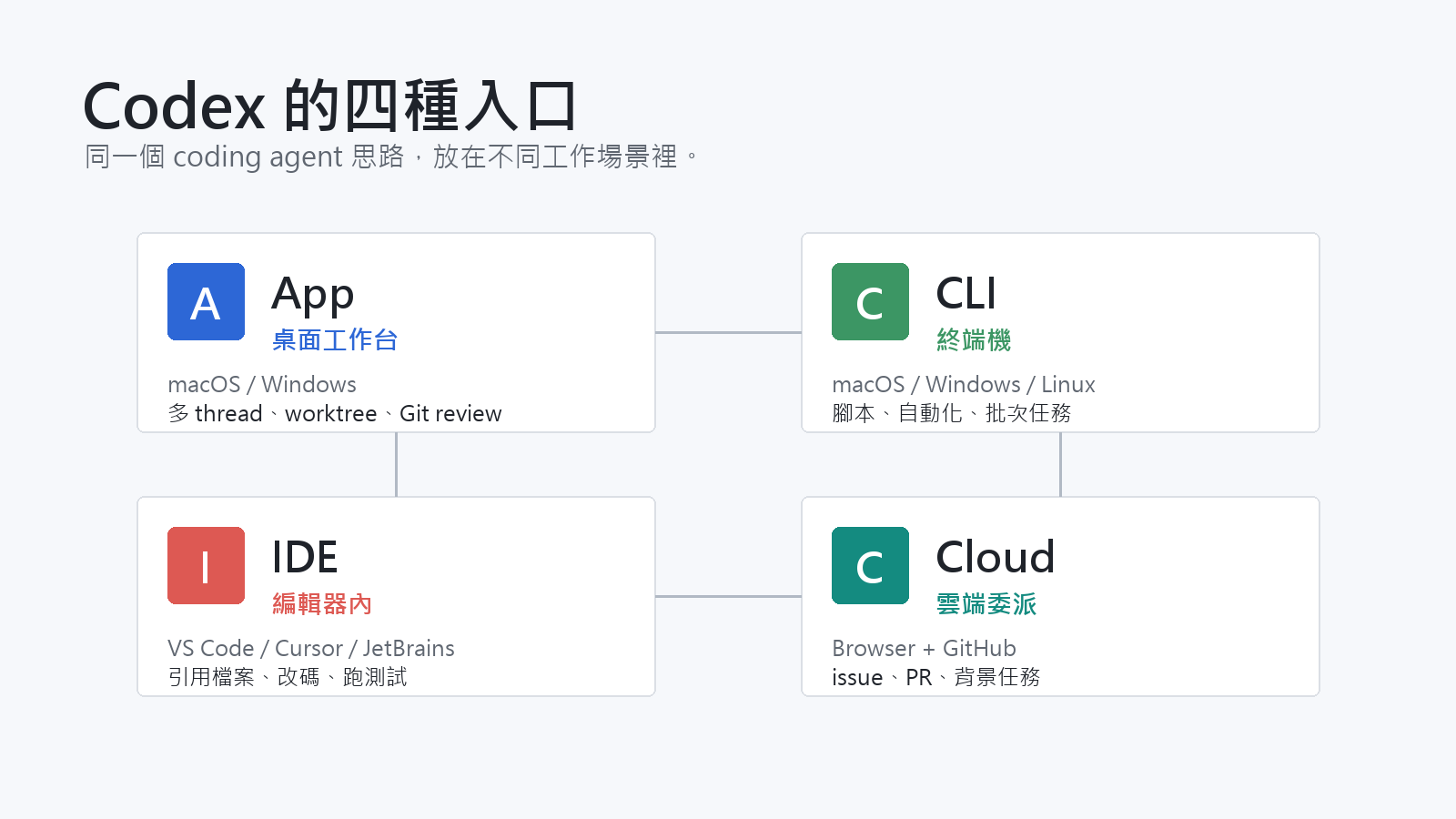This screenshot has height=819, width=1456.
Task: Click the green "C" icon beside CLI
Action: 870,301
